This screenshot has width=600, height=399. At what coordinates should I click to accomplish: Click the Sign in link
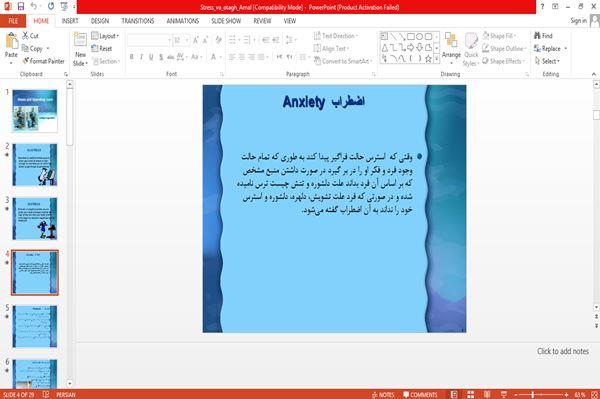click(578, 20)
